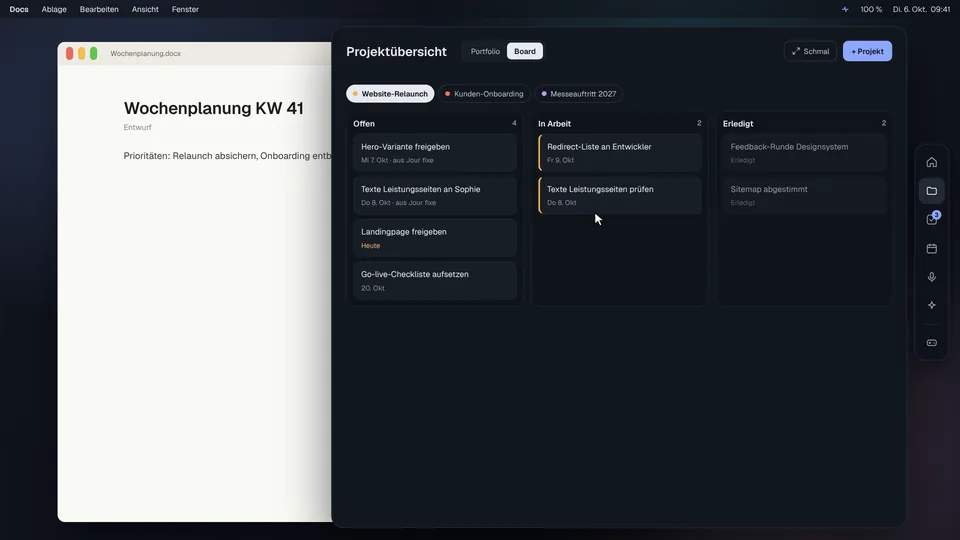Open the home icon in sidebar

[931, 162]
